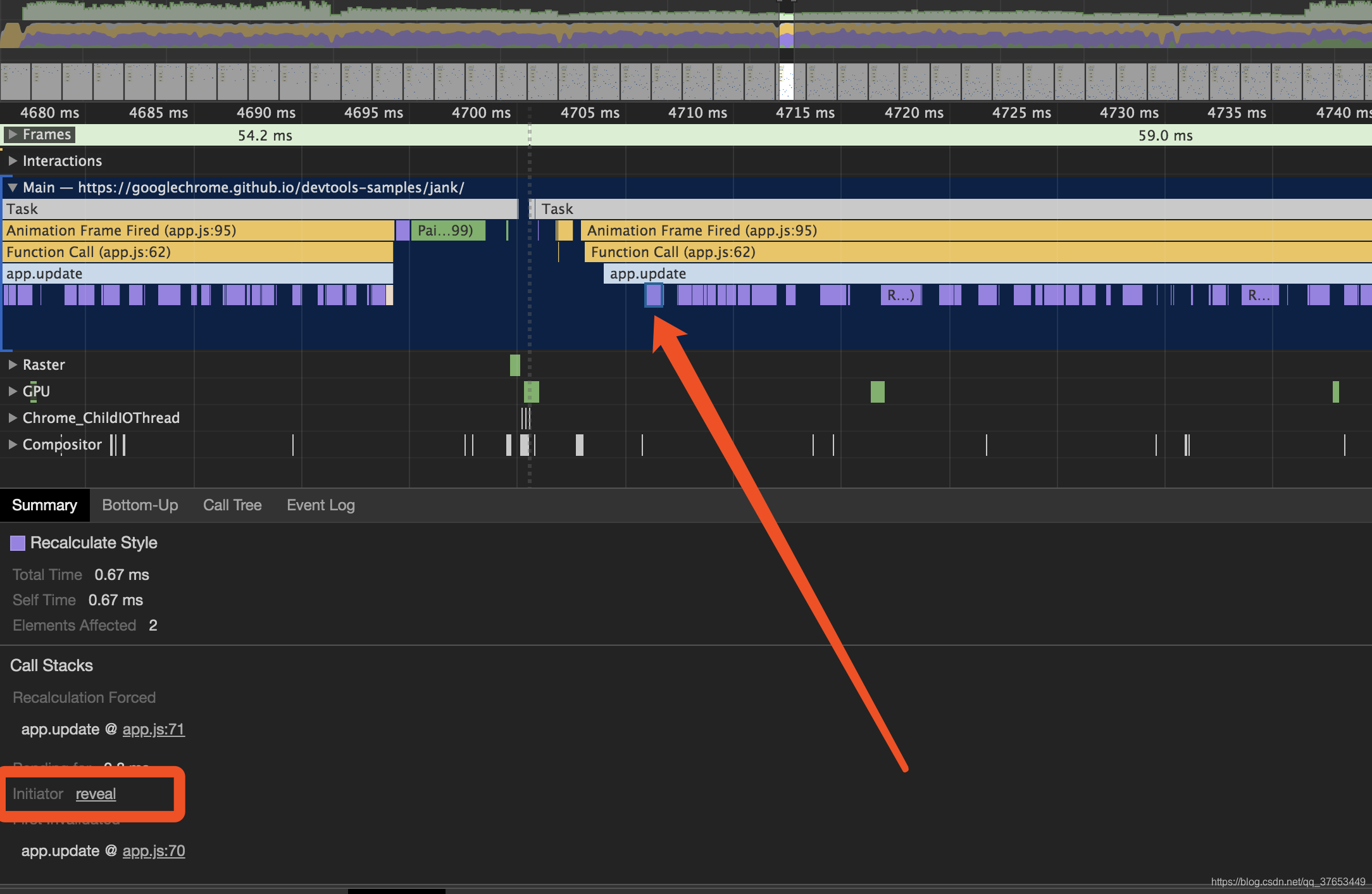The height and width of the screenshot is (894, 1372).
Task: Click the Initiator reveal link
Action: coord(96,794)
